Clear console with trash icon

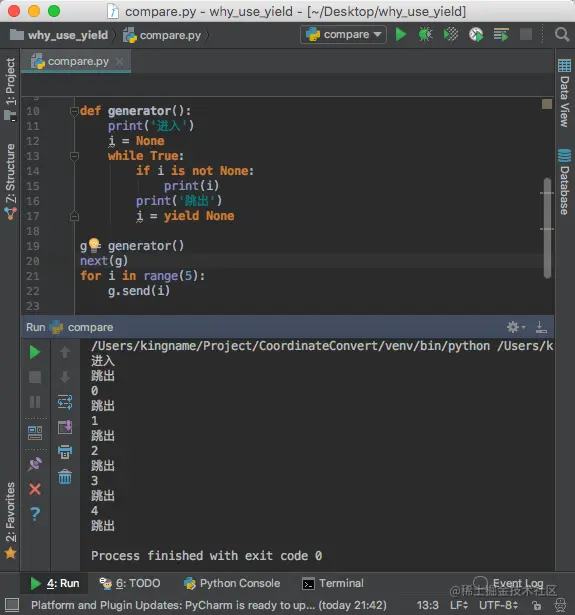tap(65, 477)
